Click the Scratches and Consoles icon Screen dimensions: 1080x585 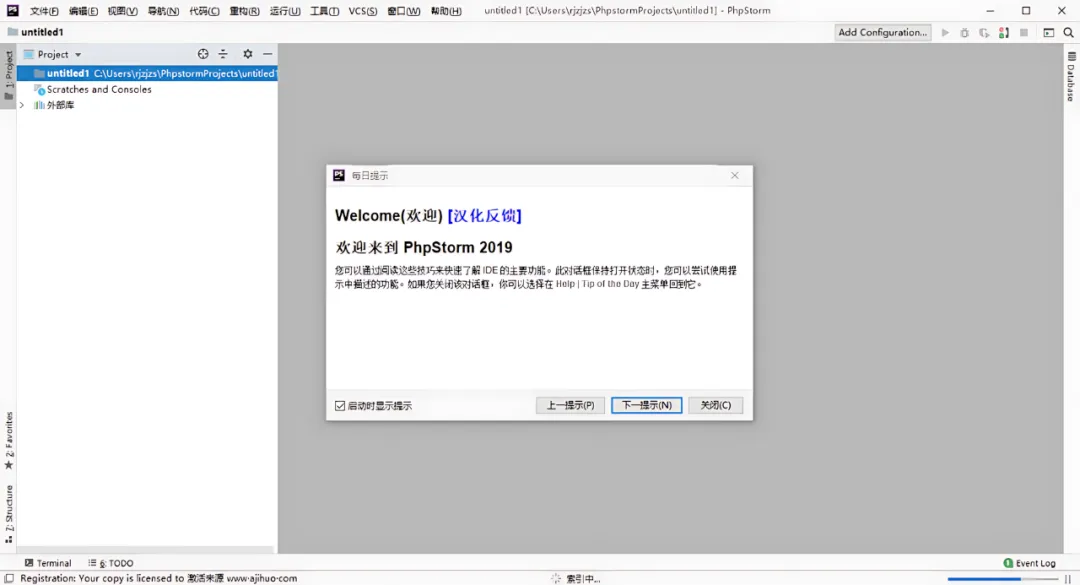coord(39,90)
